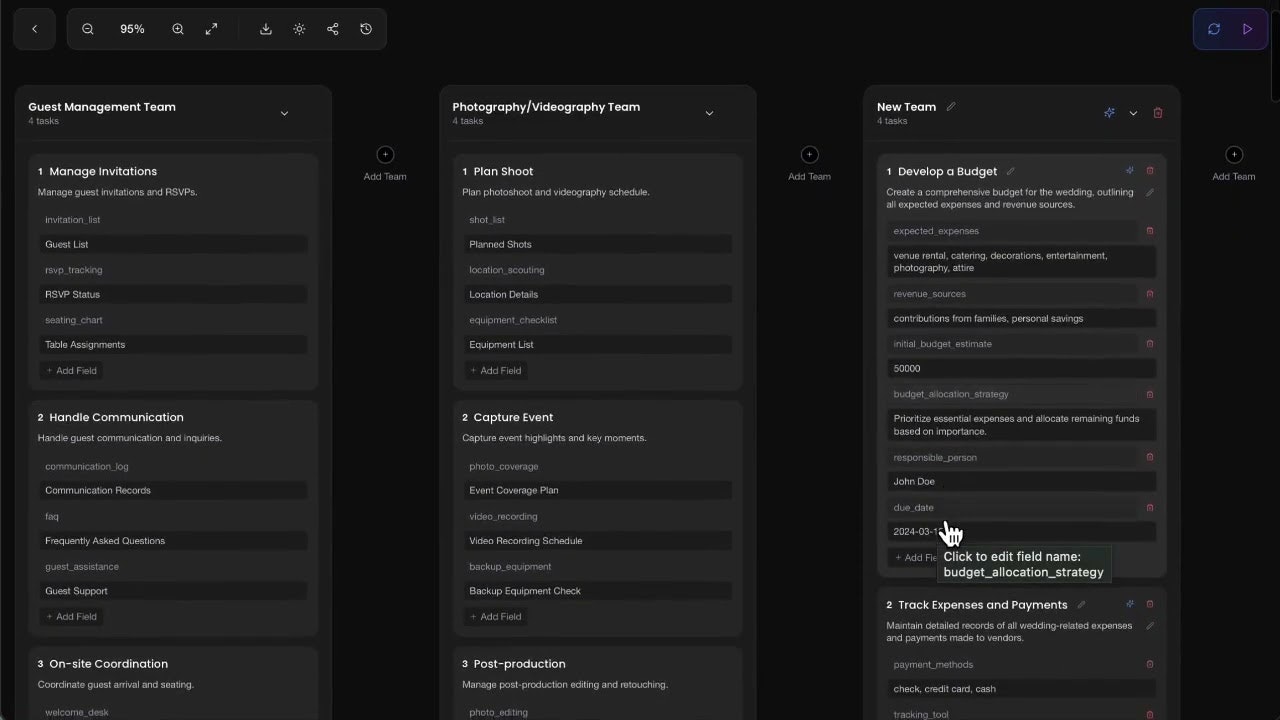Screen dimensions: 1280x720
Task: Click the sparkle icon on Develop a Budget
Action: tap(1130, 171)
